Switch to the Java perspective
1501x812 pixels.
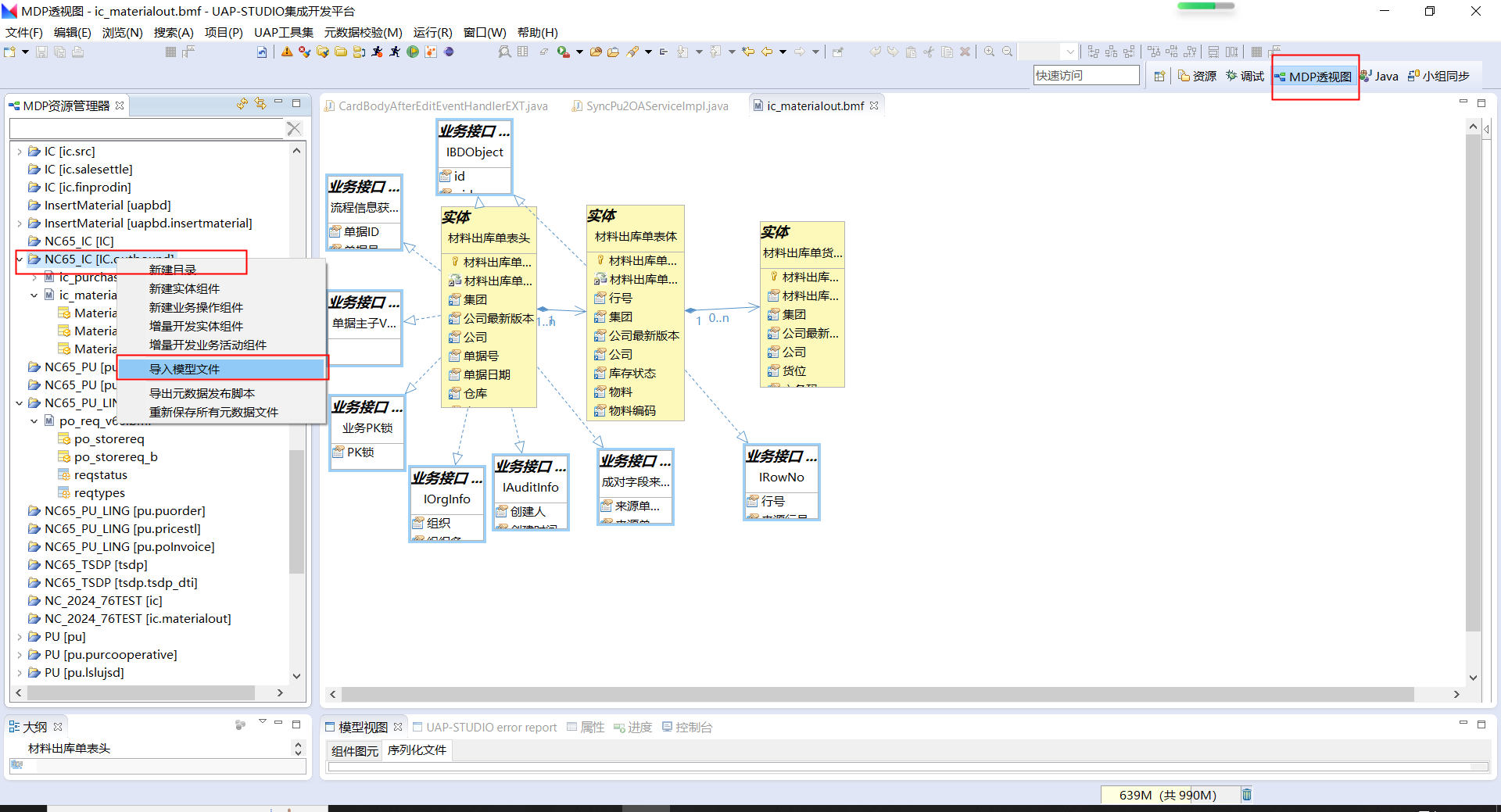[1380, 76]
